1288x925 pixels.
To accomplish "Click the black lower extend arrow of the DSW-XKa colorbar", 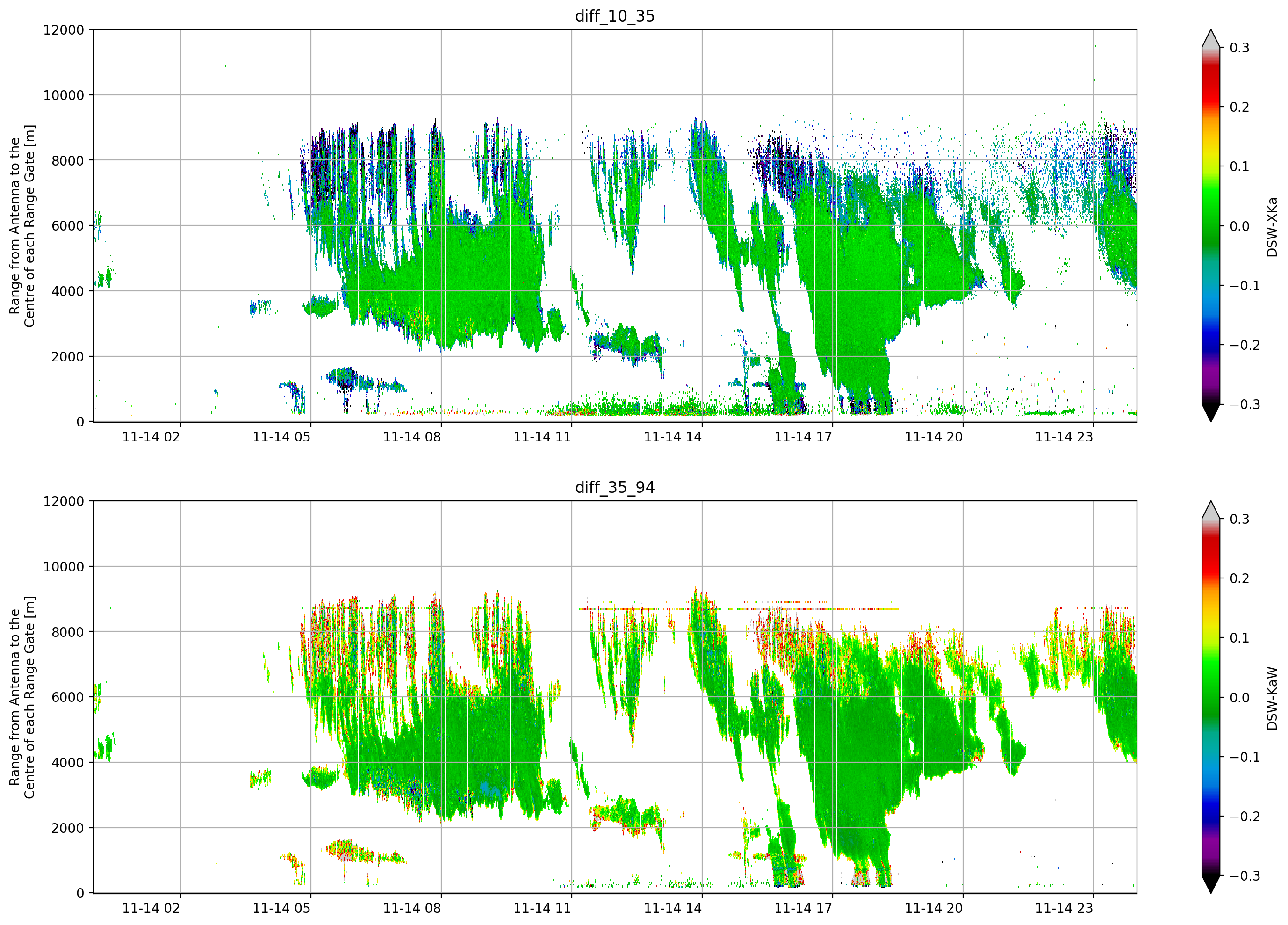I will coord(1211,412).
